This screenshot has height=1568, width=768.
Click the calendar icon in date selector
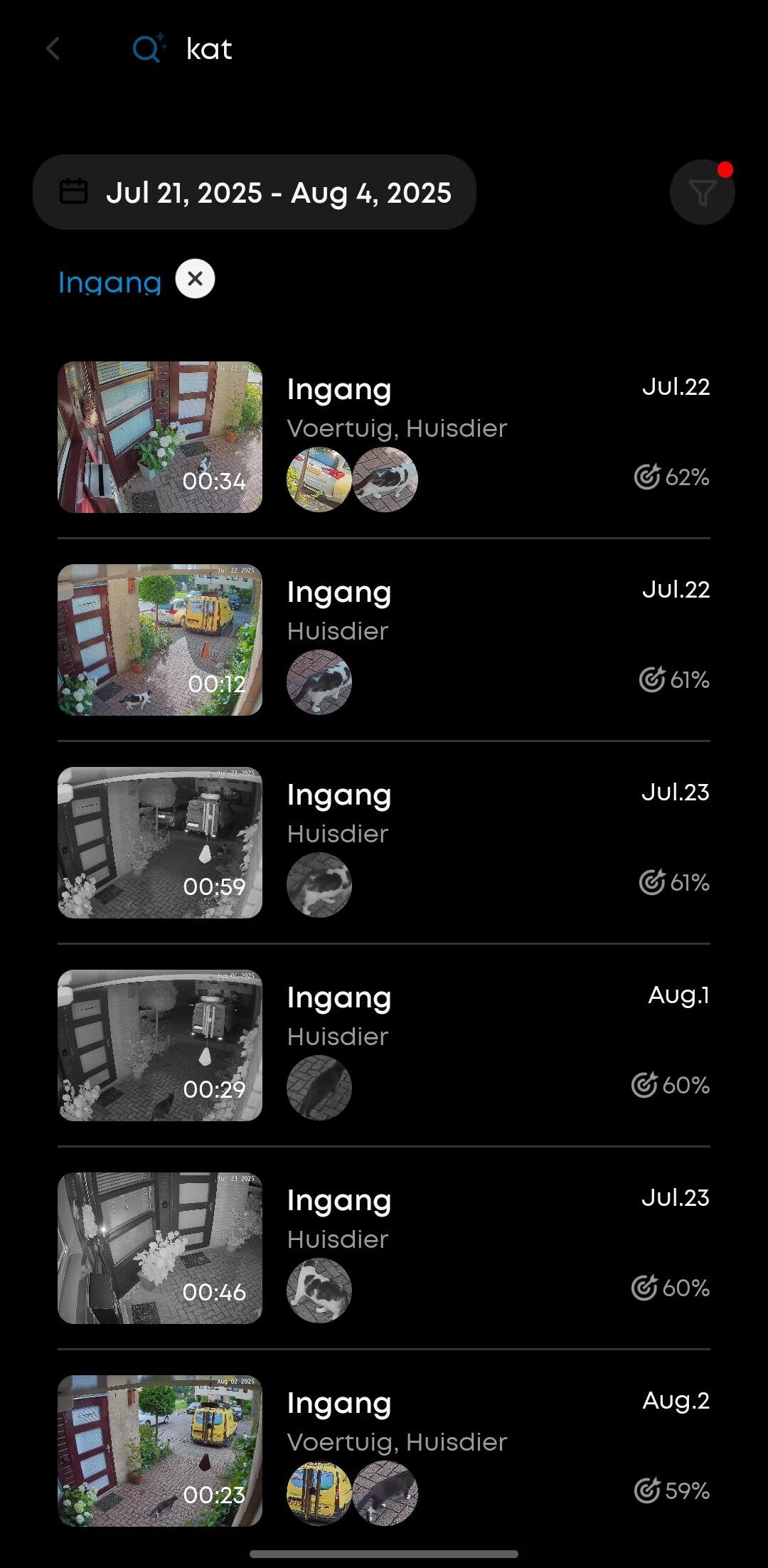73,191
